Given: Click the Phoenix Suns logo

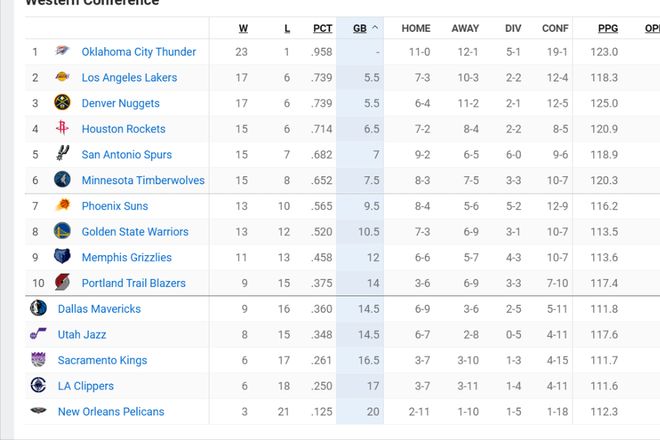Looking at the screenshot, I should [62, 206].
